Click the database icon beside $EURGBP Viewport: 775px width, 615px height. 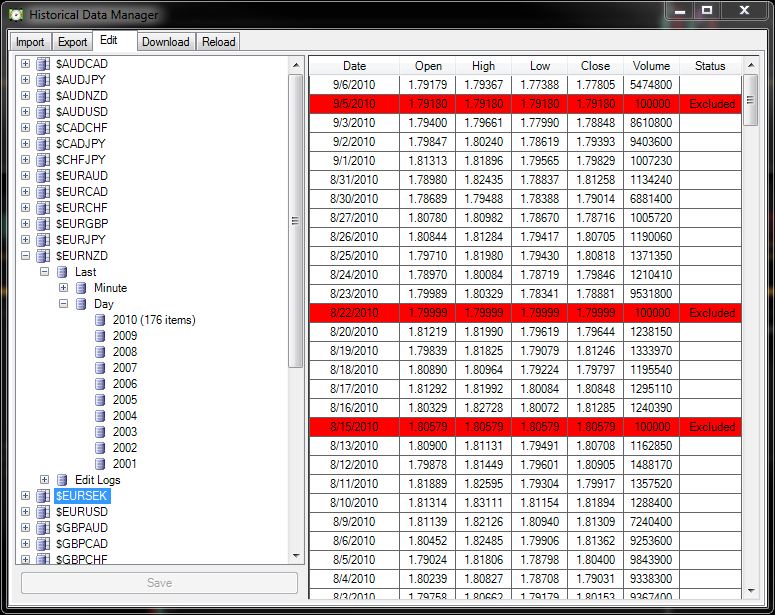pos(43,224)
